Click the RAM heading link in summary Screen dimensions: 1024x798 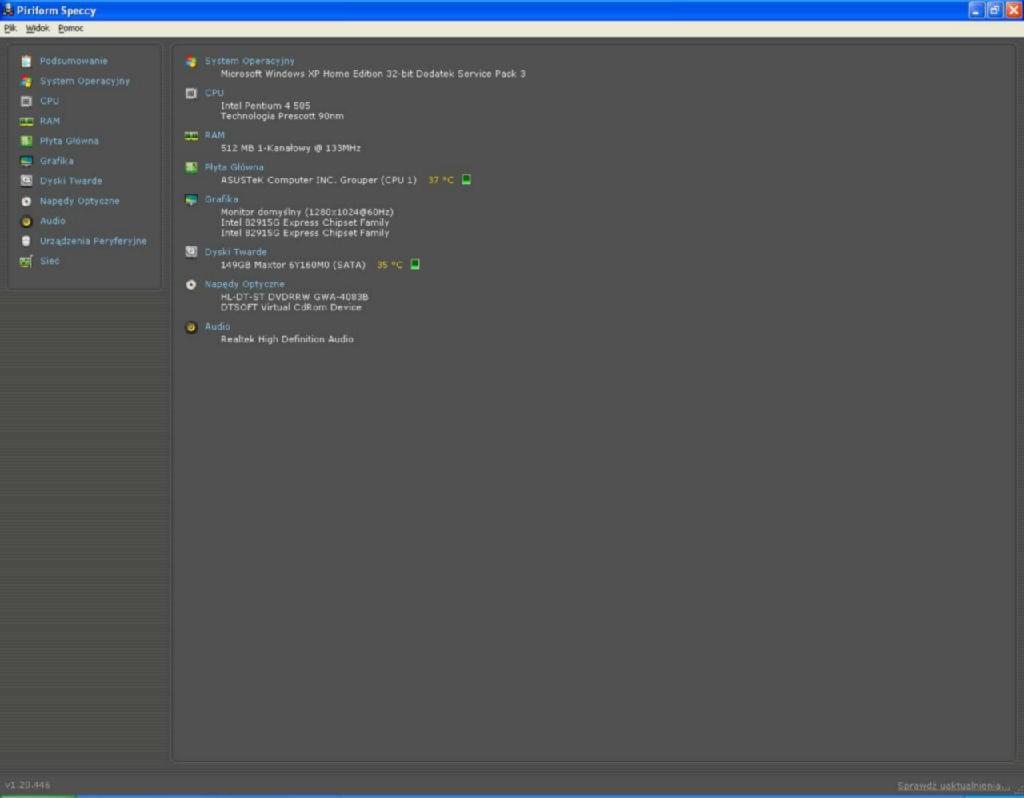click(x=215, y=135)
